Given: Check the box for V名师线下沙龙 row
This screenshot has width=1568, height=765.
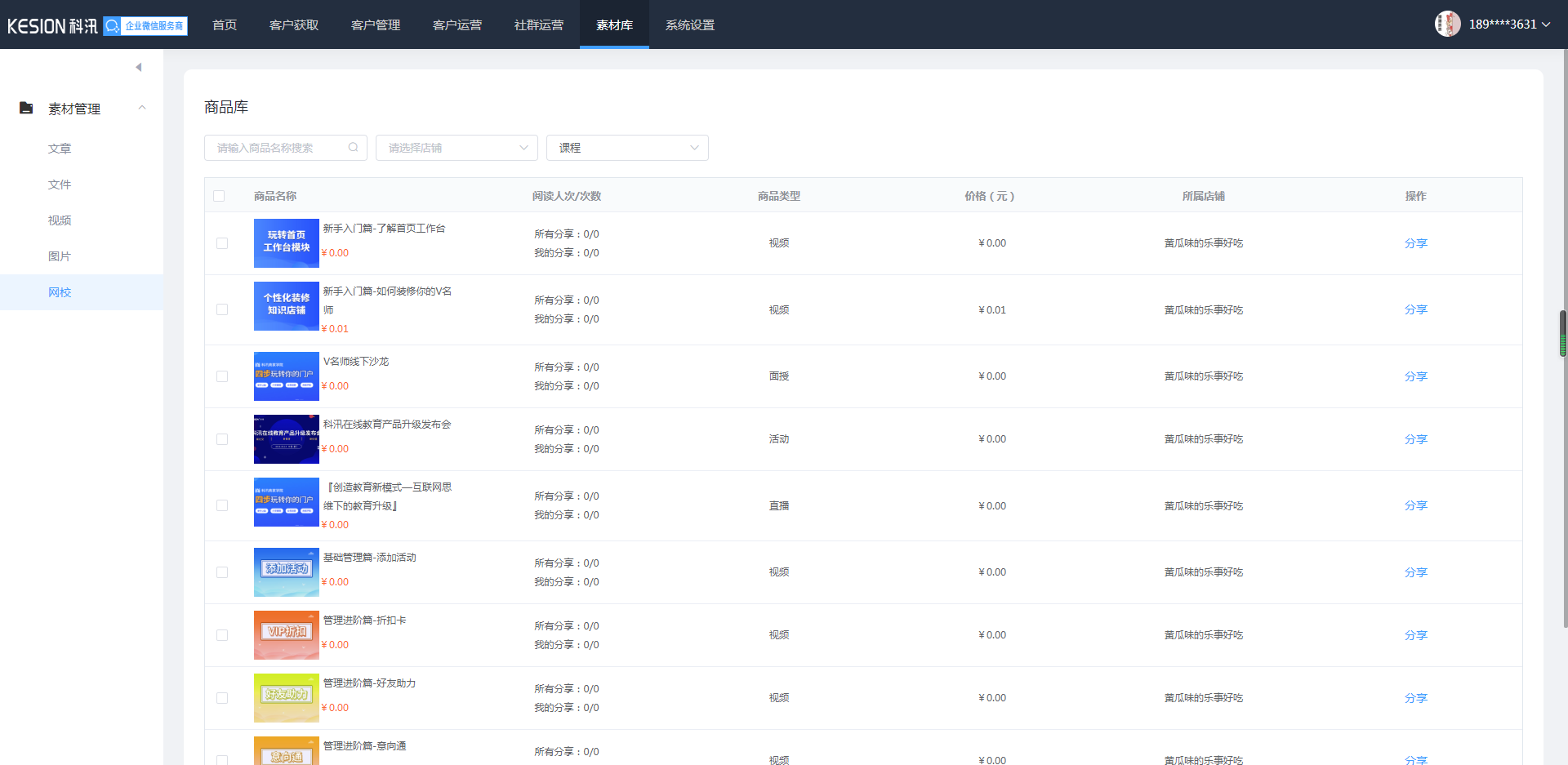Looking at the screenshot, I should [x=222, y=376].
